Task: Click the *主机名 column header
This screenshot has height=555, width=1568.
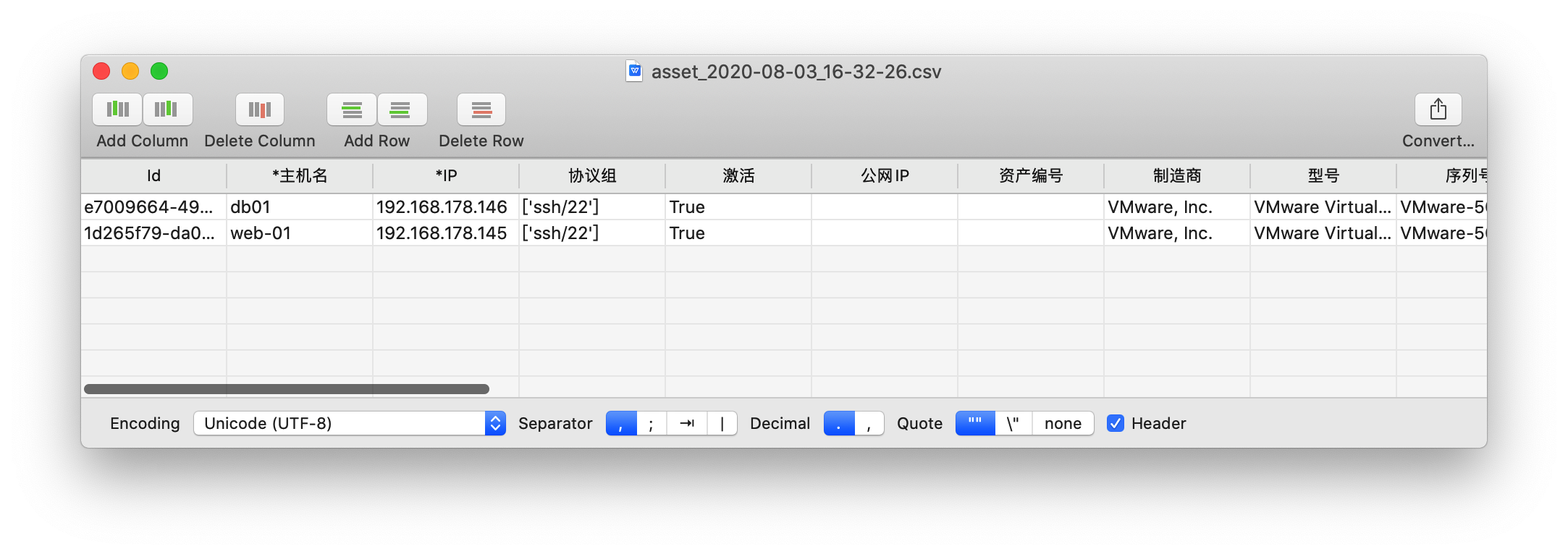Action: point(300,176)
